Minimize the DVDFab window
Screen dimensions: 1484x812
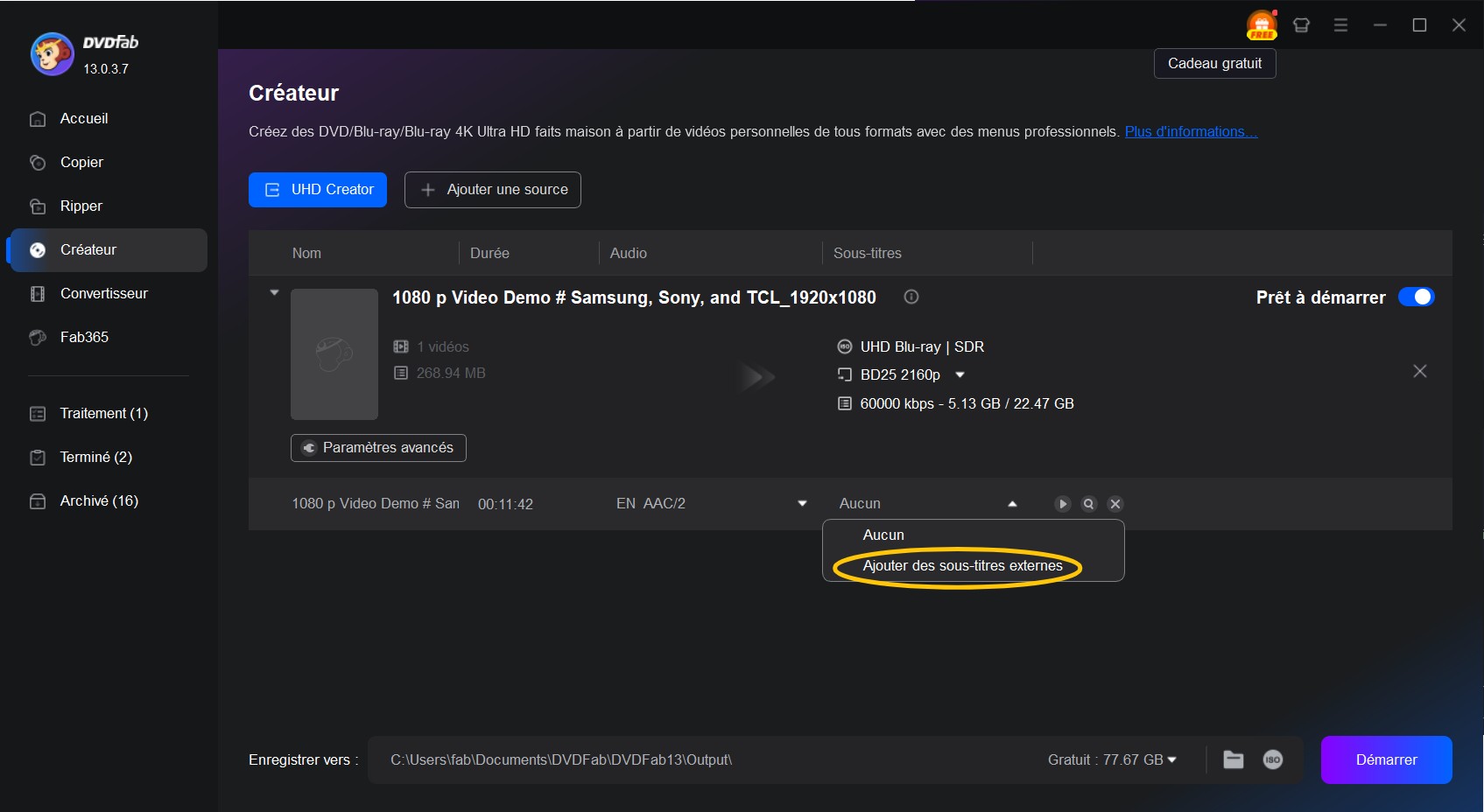click(1380, 25)
